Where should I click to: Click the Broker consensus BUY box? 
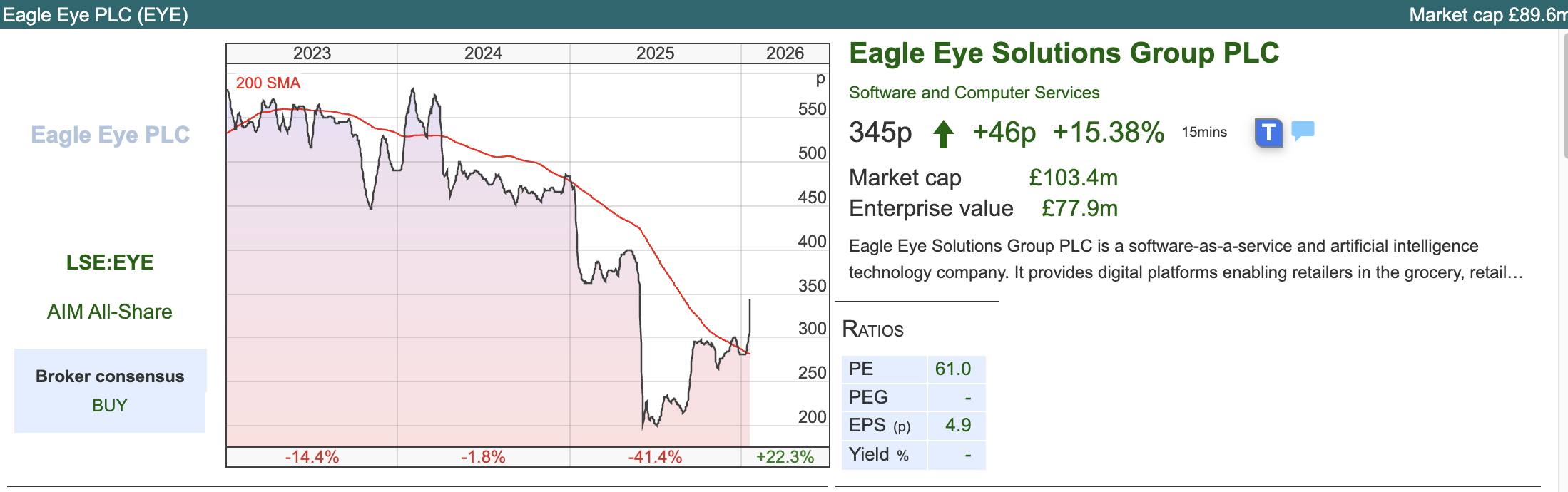coord(110,391)
